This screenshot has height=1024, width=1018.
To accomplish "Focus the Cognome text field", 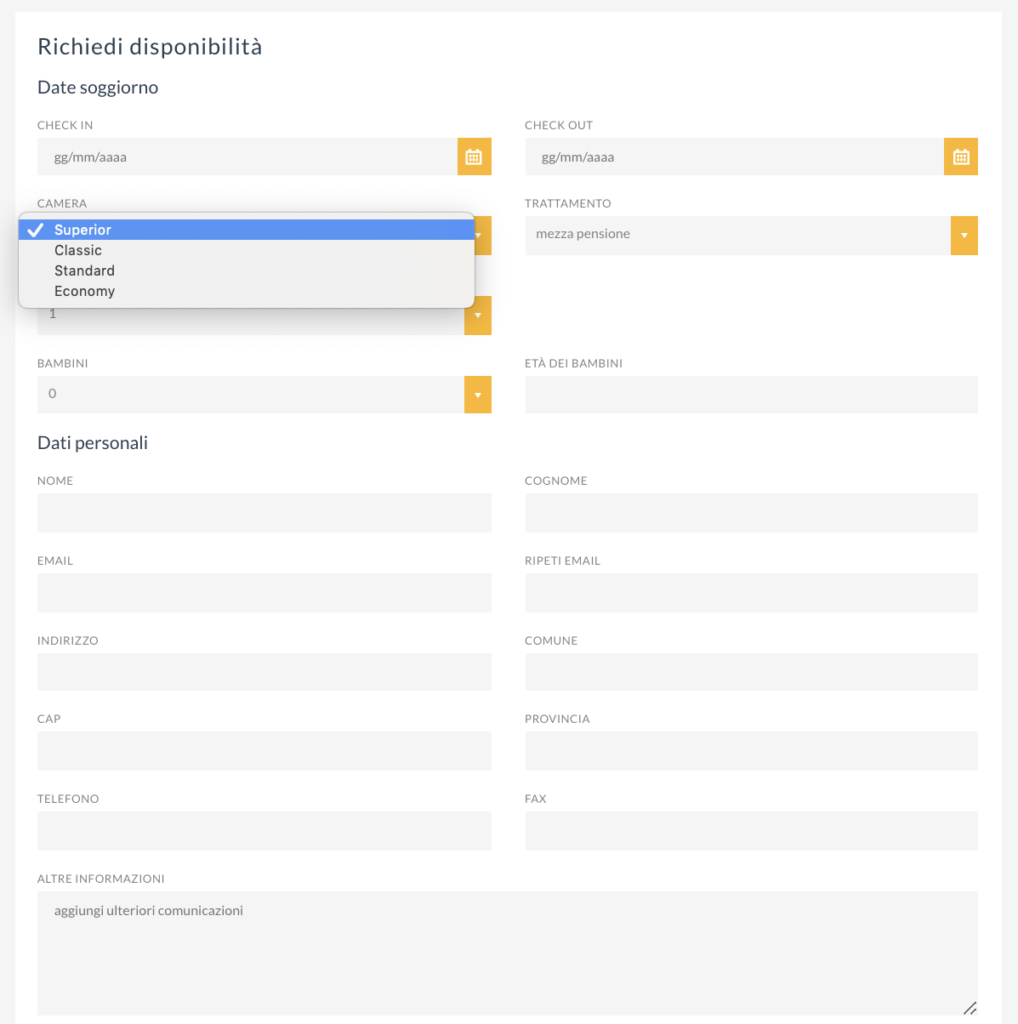I will tap(751, 513).
